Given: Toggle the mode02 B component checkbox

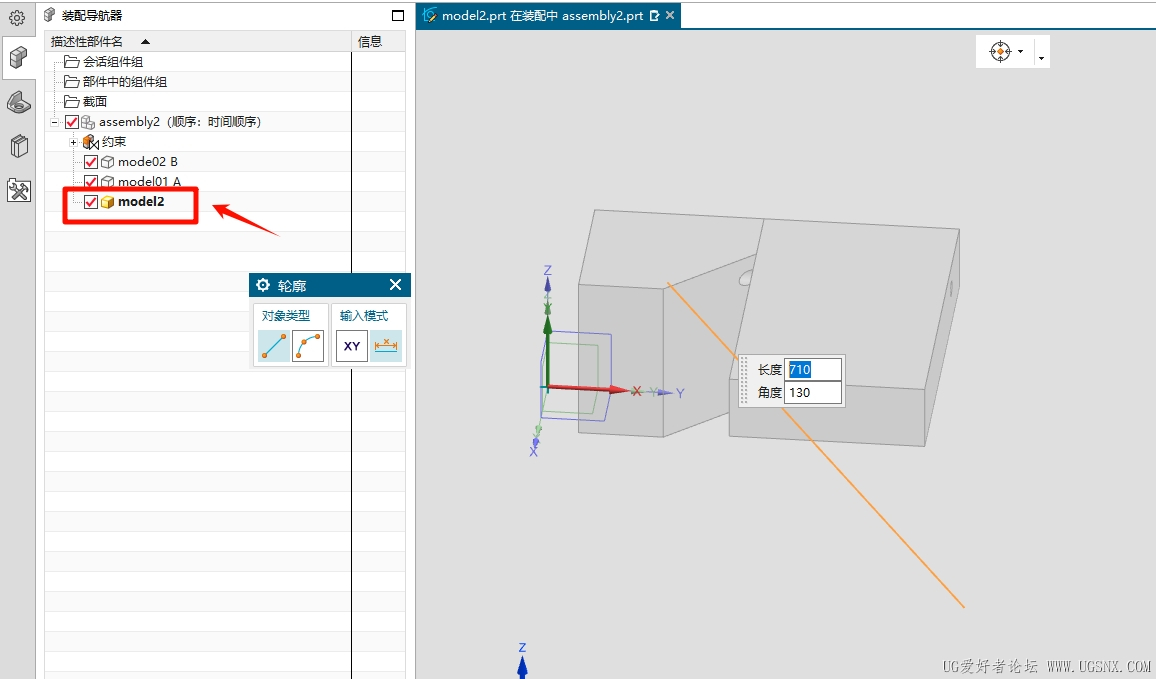Looking at the screenshot, I should tap(91, 162).
